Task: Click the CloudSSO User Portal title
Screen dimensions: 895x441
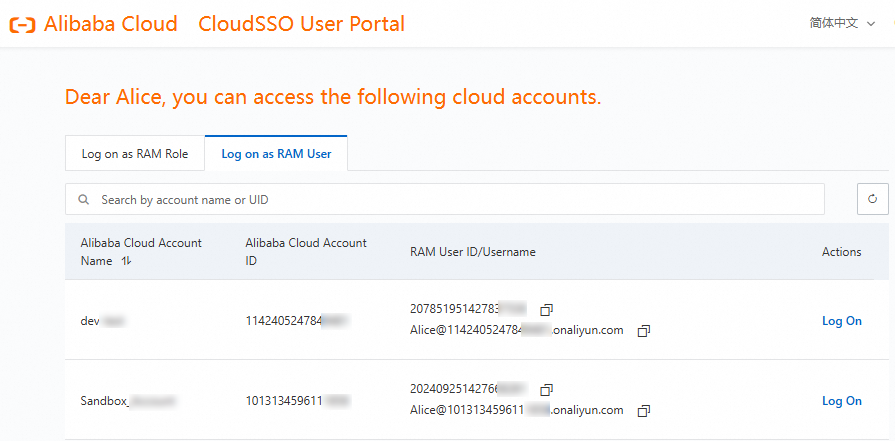Action: (x=301, y=24)
